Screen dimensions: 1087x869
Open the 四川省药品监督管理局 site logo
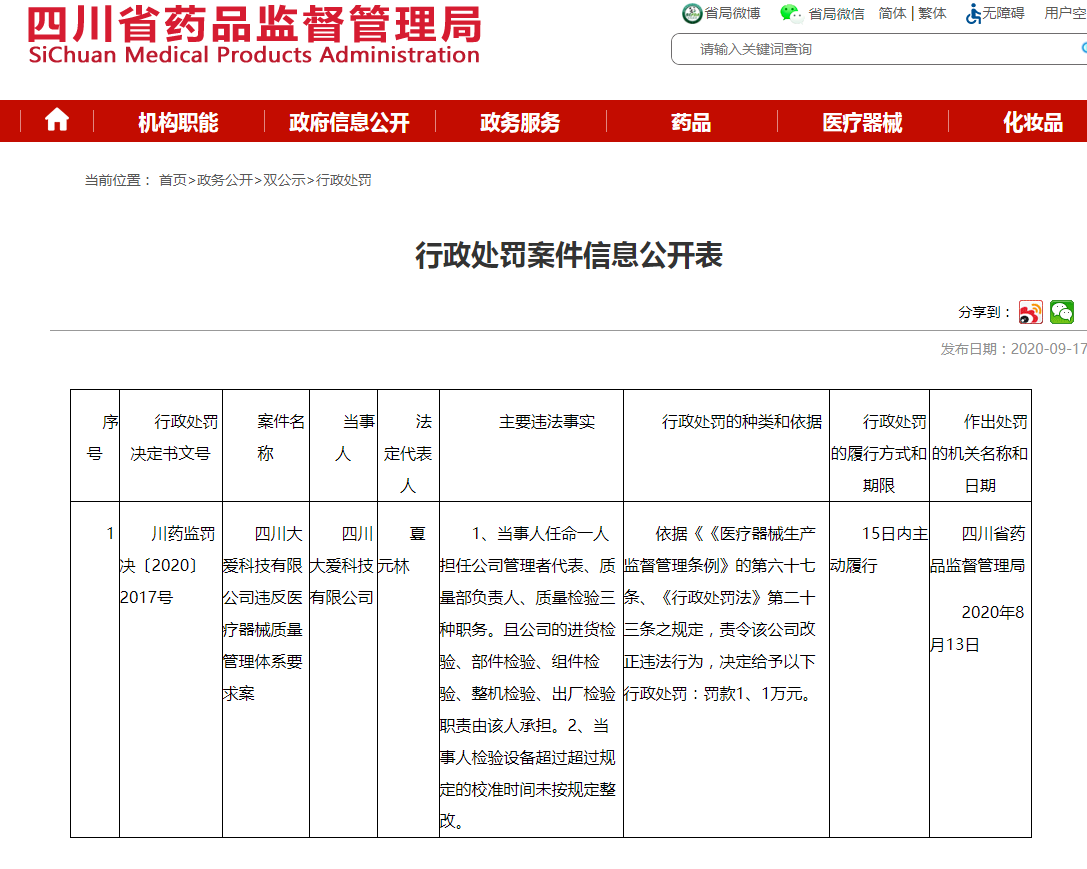point(254,34)
